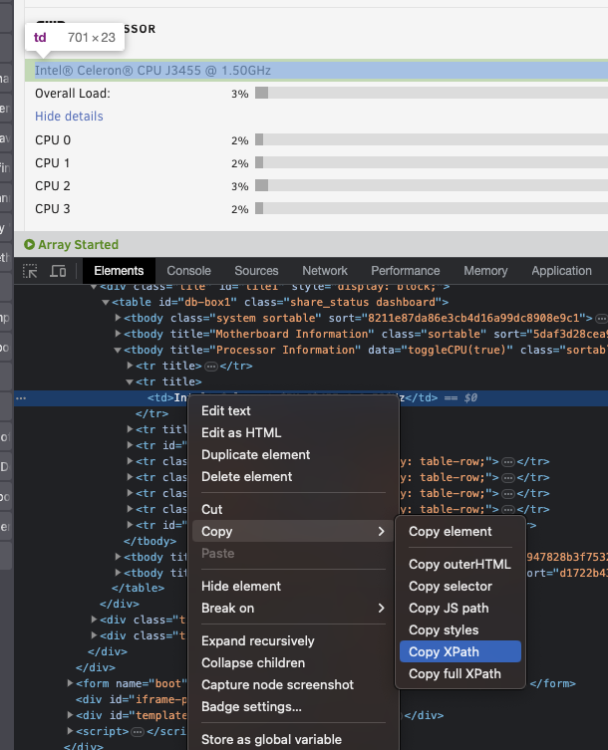This screenshot has height=750, width=608.
Task: Select Copy JS path
Action: [x=460, y=608]
